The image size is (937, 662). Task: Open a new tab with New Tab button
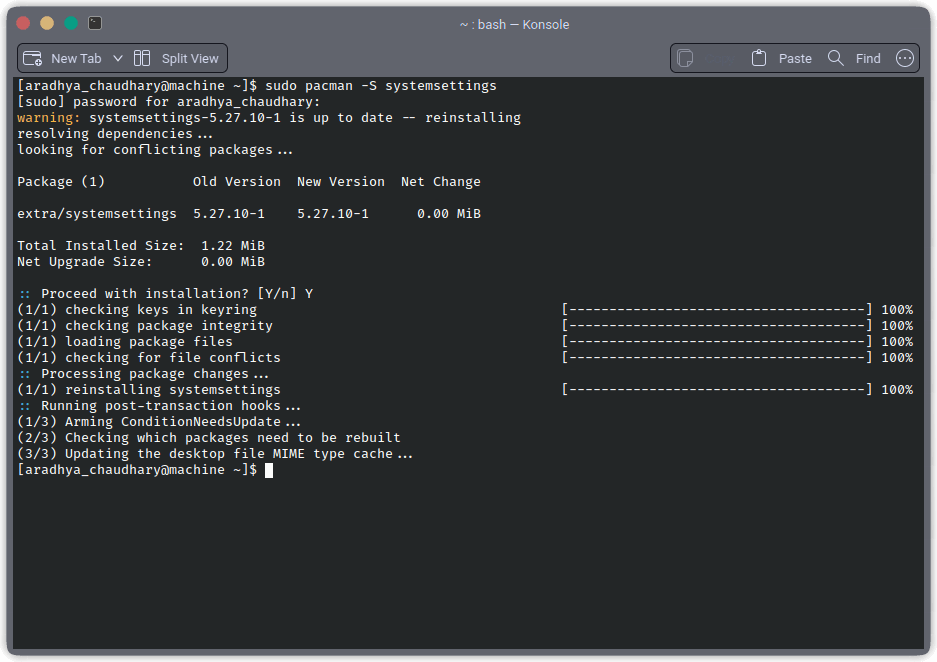click(62, 59)
